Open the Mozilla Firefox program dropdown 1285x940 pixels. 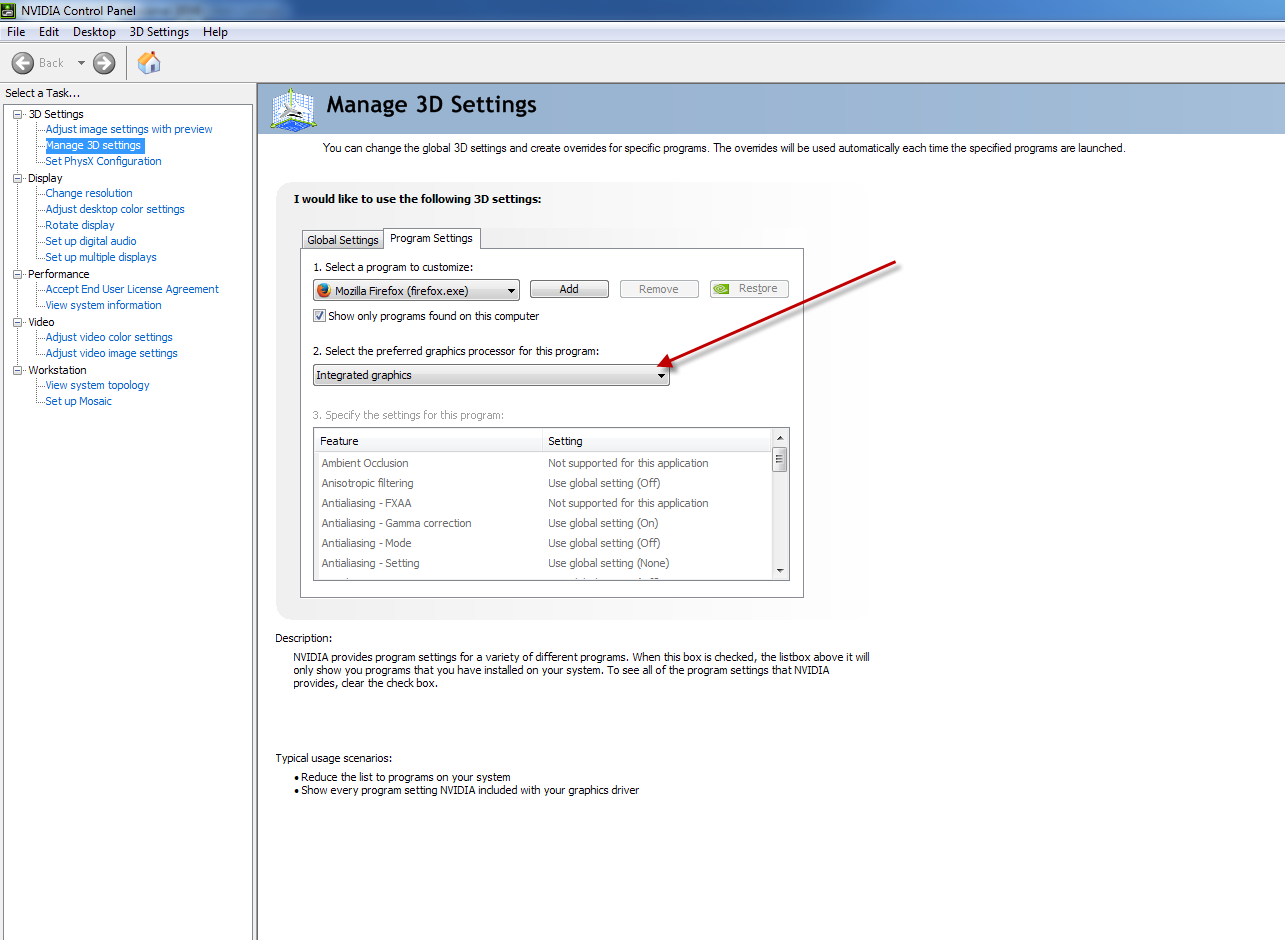[416, 290]
